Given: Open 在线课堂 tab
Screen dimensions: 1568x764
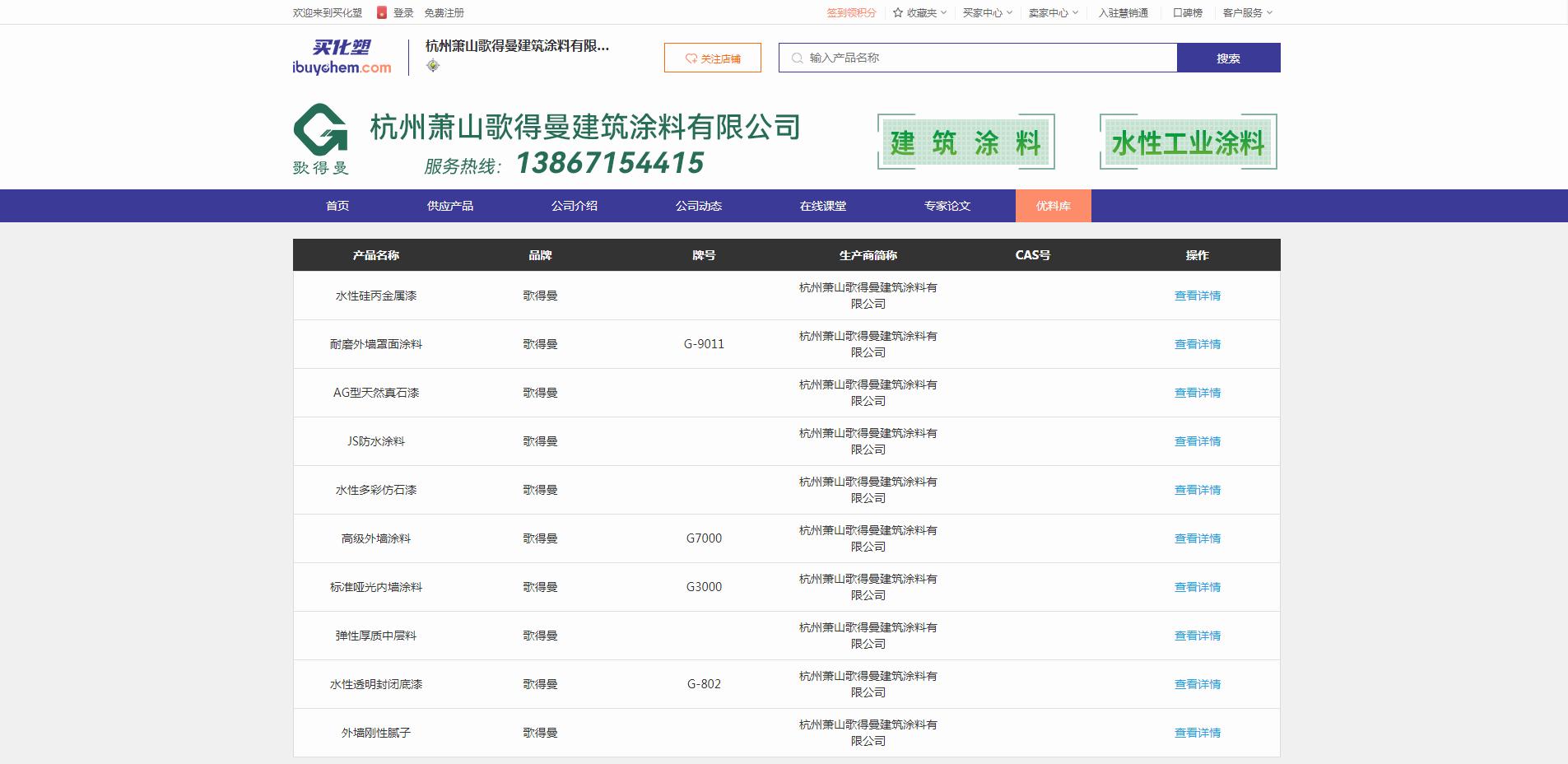Looking at the screenshot, I should coord(823,206).
